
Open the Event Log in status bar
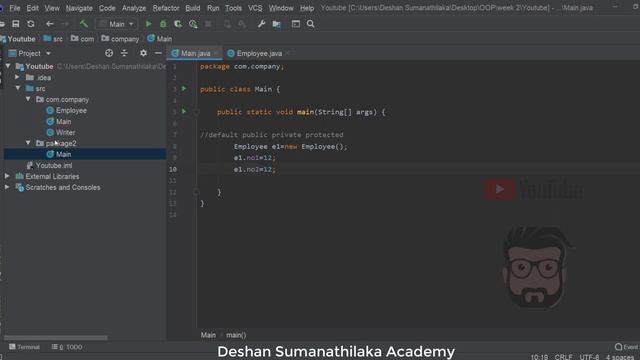pos(627,347)
